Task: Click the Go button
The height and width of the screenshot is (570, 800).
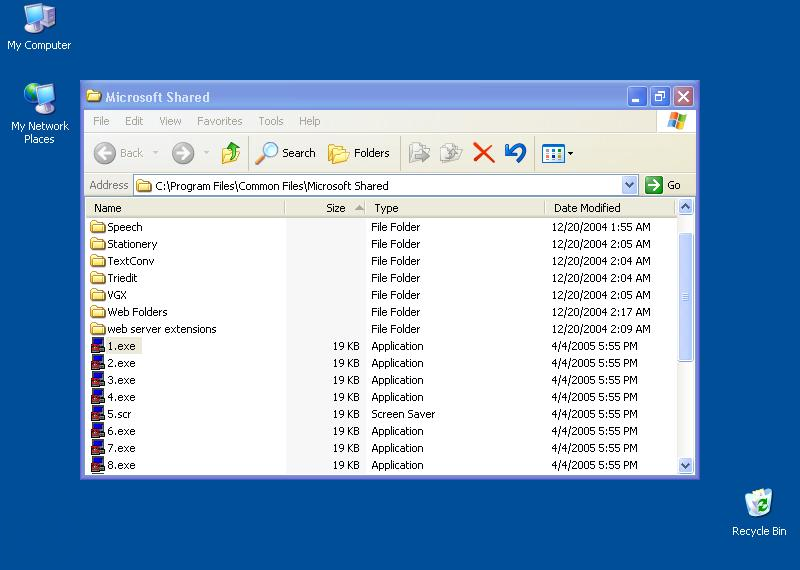Action: click(663, 185)
